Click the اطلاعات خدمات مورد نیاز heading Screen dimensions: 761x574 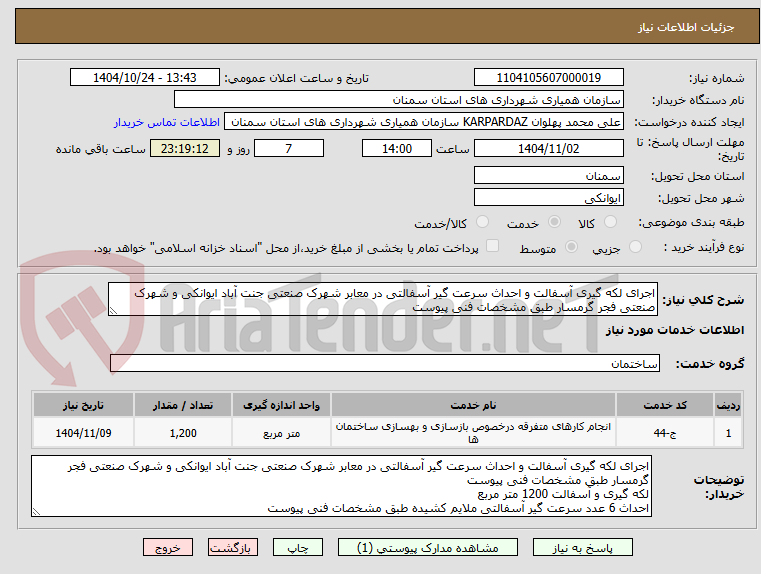675,330
